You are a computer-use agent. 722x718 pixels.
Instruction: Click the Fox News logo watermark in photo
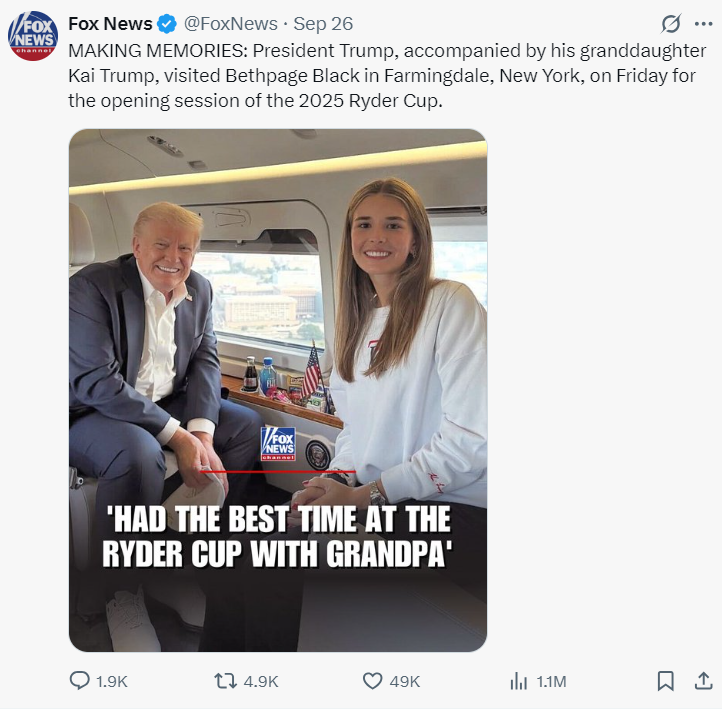tap(278, 443)
